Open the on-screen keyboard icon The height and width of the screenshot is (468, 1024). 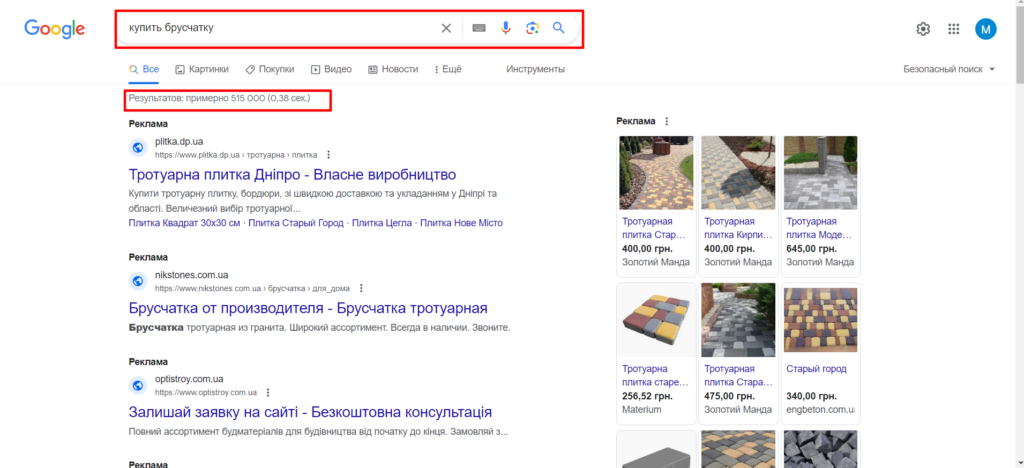pyautogui.click(x=479, y=28)
